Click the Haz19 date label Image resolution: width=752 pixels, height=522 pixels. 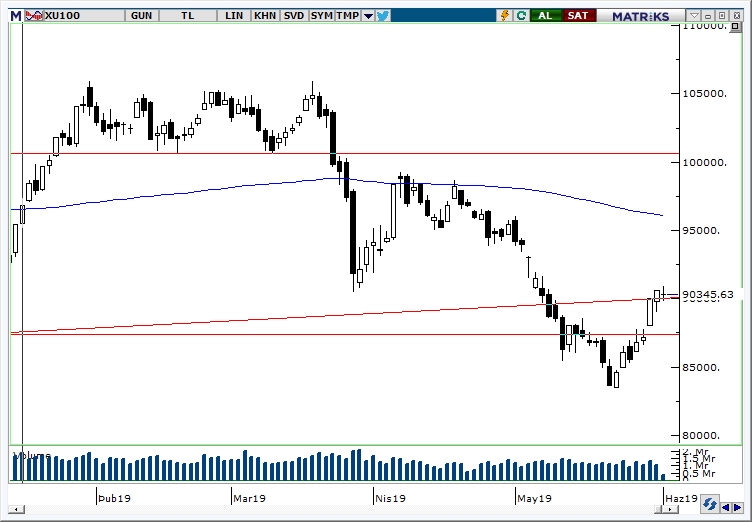(682, 498)
